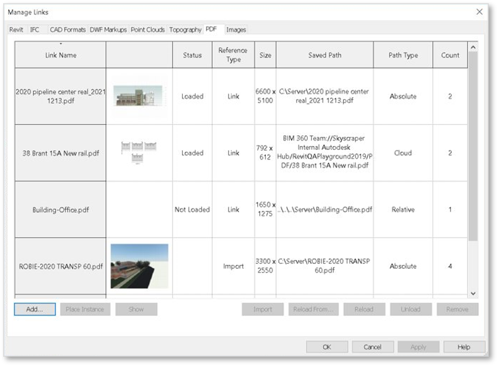This screenshot has width=497, height=365.
Task: Sort by Link Name column header
Action: click(60, 55)
